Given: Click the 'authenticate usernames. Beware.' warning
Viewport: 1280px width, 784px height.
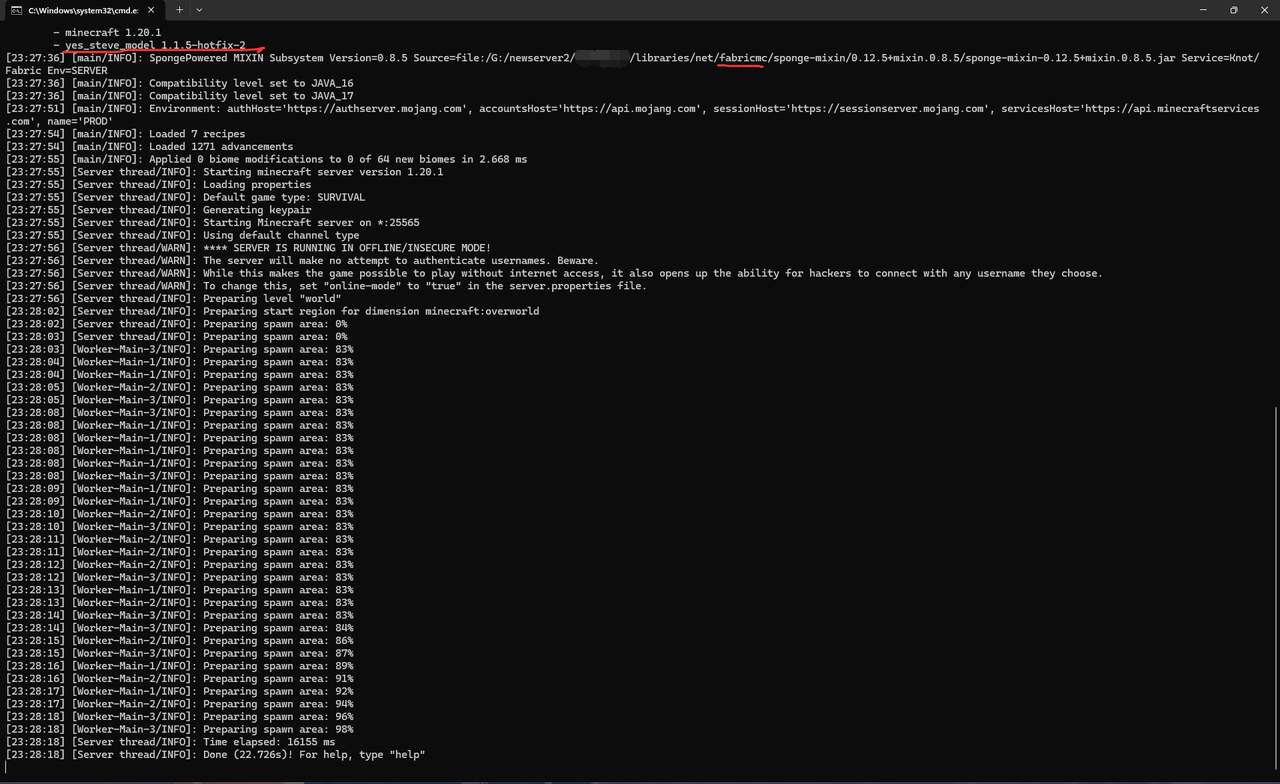Looking at the screenshot, I should coord(302,261).
